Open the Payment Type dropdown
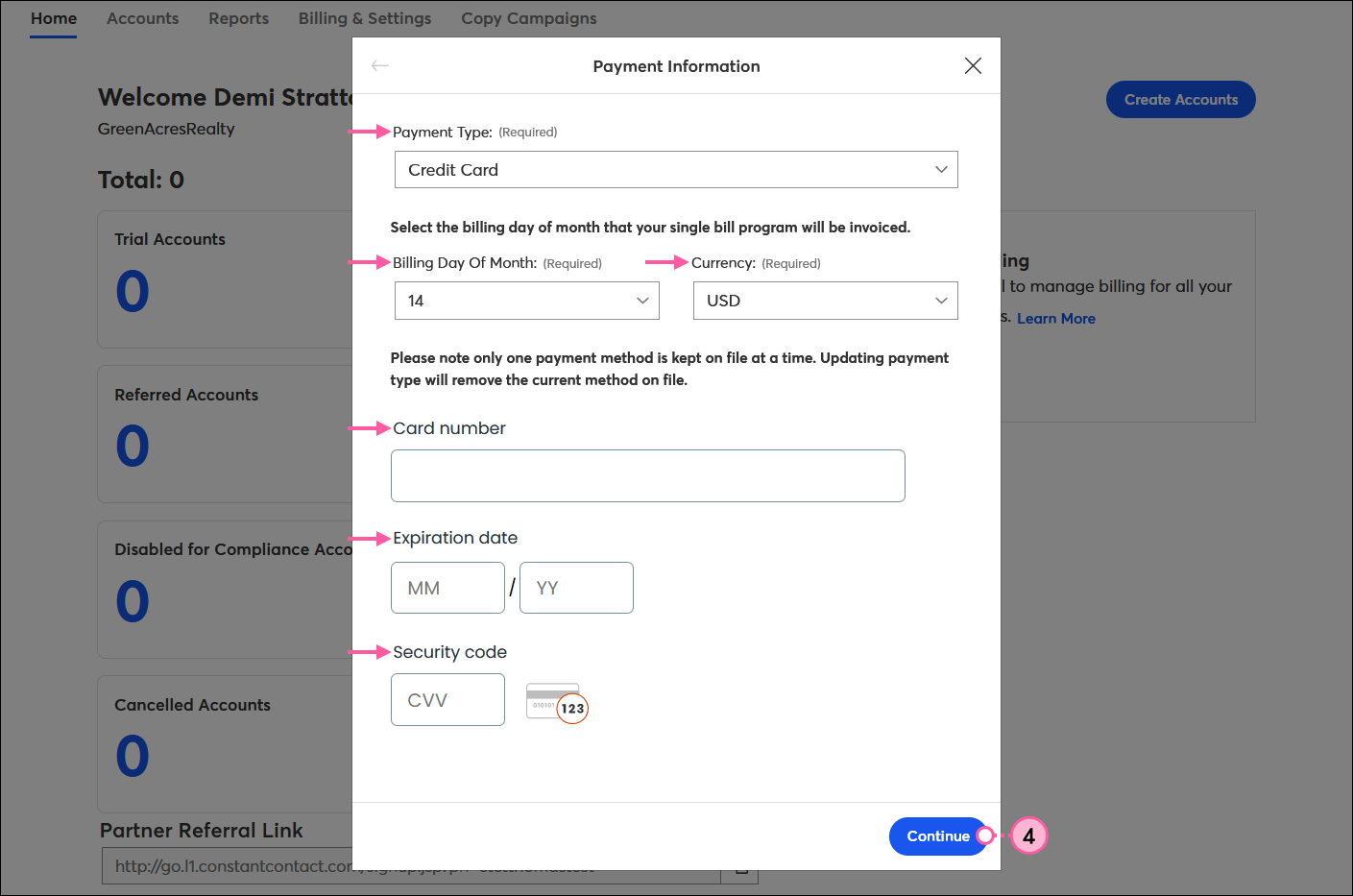Screen dimensions: 1353x896 [x=676, y=170]
